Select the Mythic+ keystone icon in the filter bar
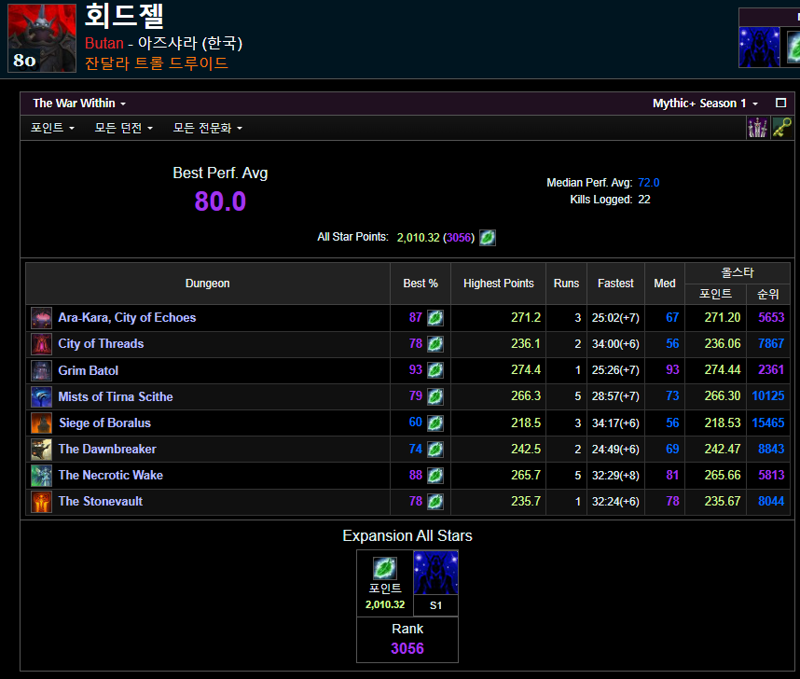800x679 pixels. coord(782,128)
